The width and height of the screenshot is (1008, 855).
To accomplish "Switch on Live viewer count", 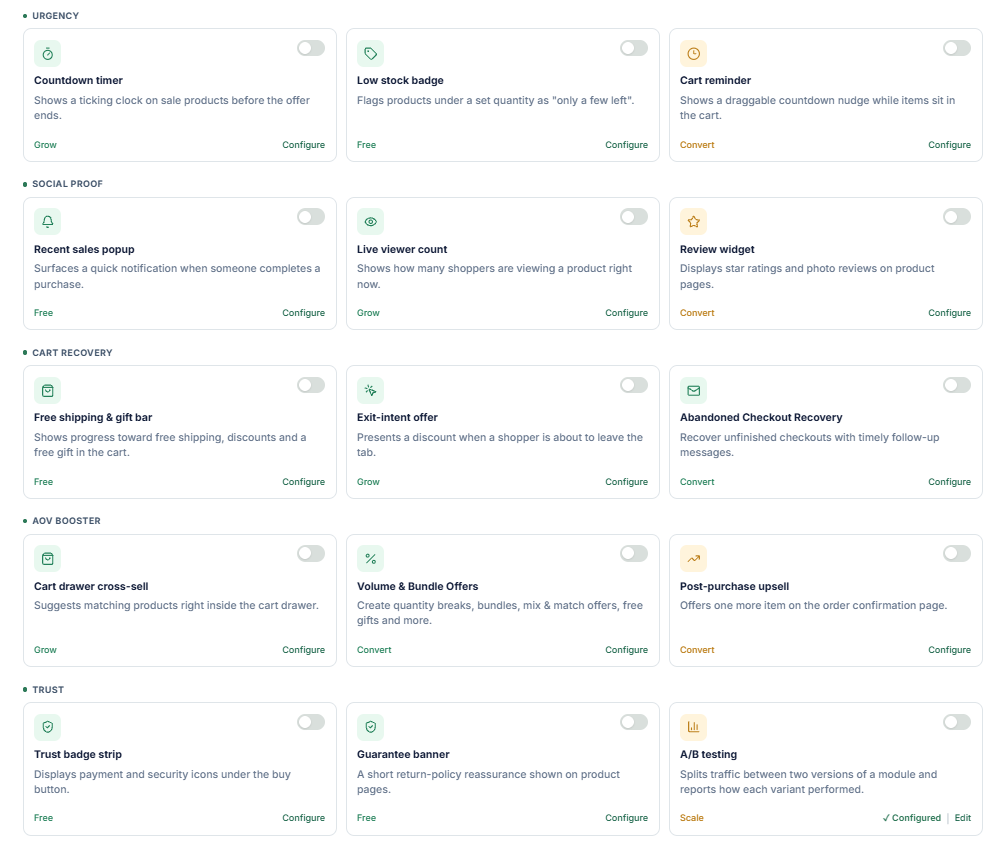I will (x=634, y=217).
